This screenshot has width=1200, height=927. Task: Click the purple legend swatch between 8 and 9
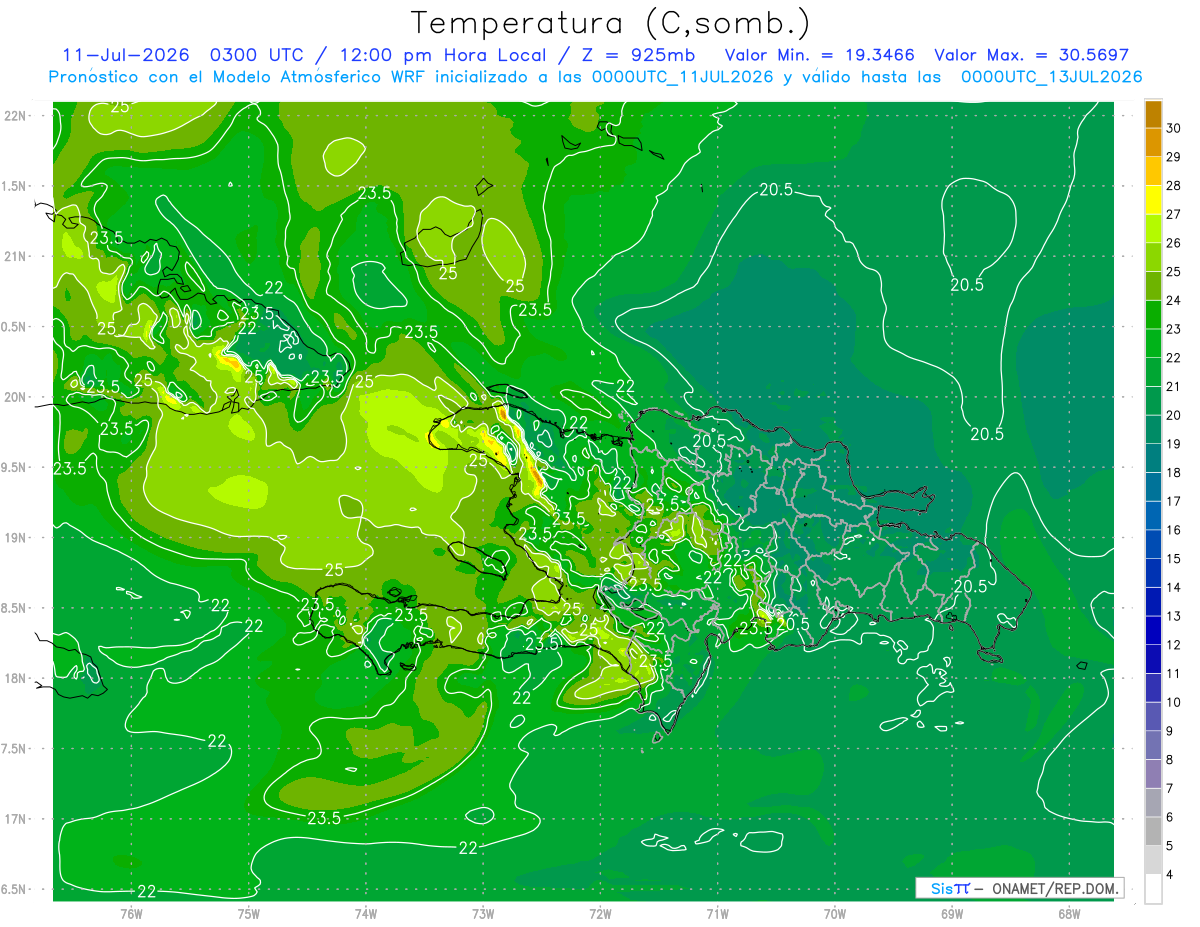[x=1153, y=746]
